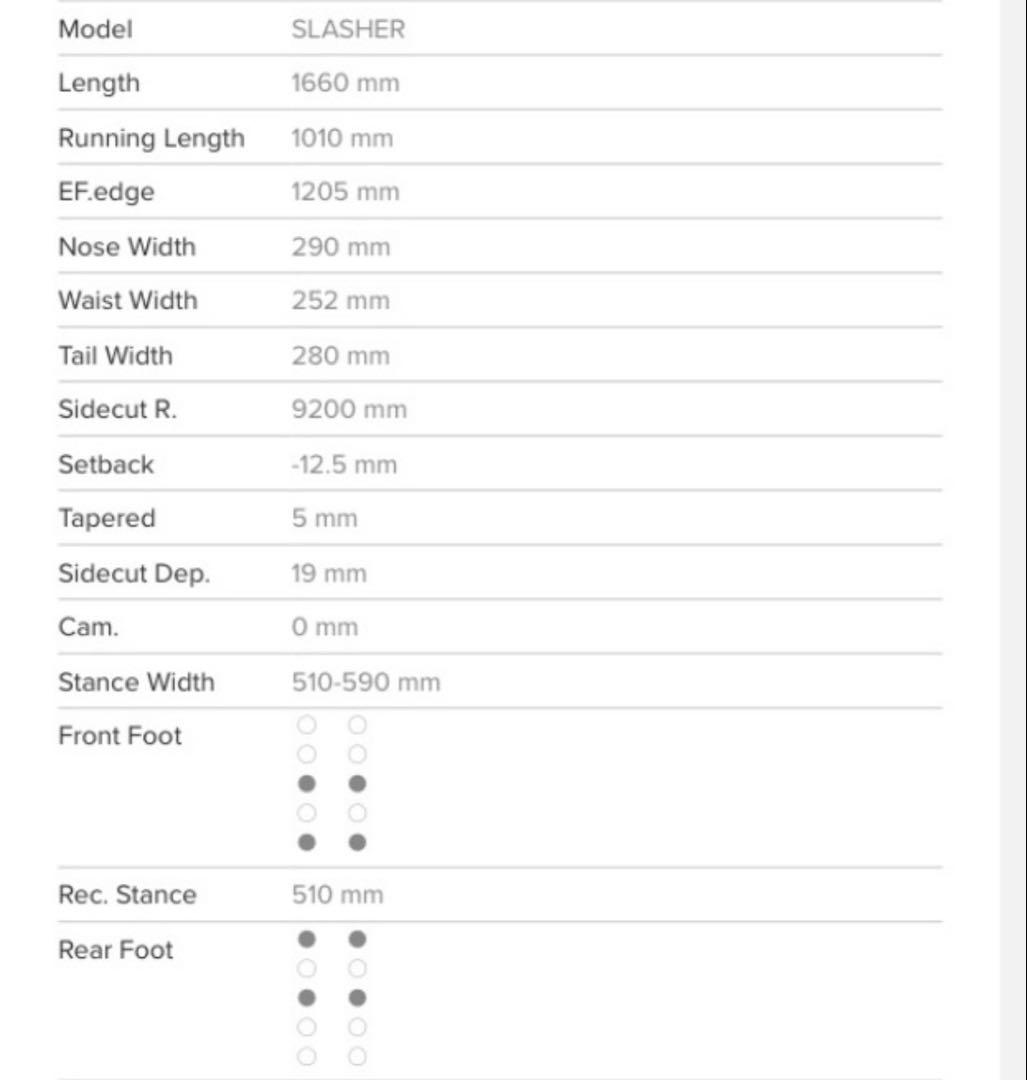This screenshot has height=1080, width=1027.
Task: Click the top-right filled Rear Foot dot
Action: click(357, 939)
